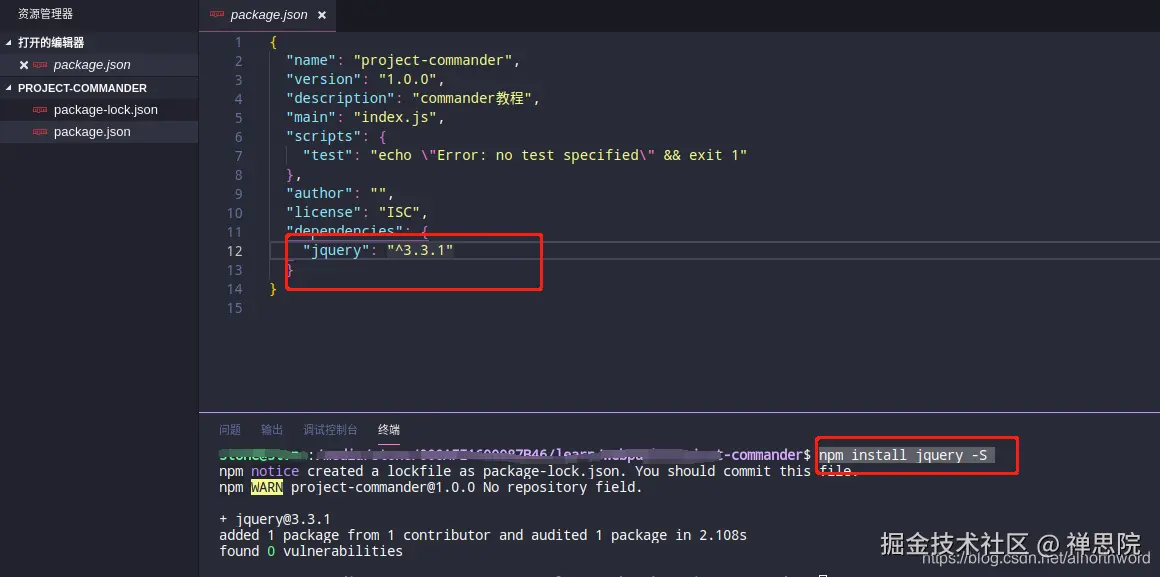Click line number 6 in the gutter
The height and width of the screenshot is (577, 1160).
click(x=238, y=137)
